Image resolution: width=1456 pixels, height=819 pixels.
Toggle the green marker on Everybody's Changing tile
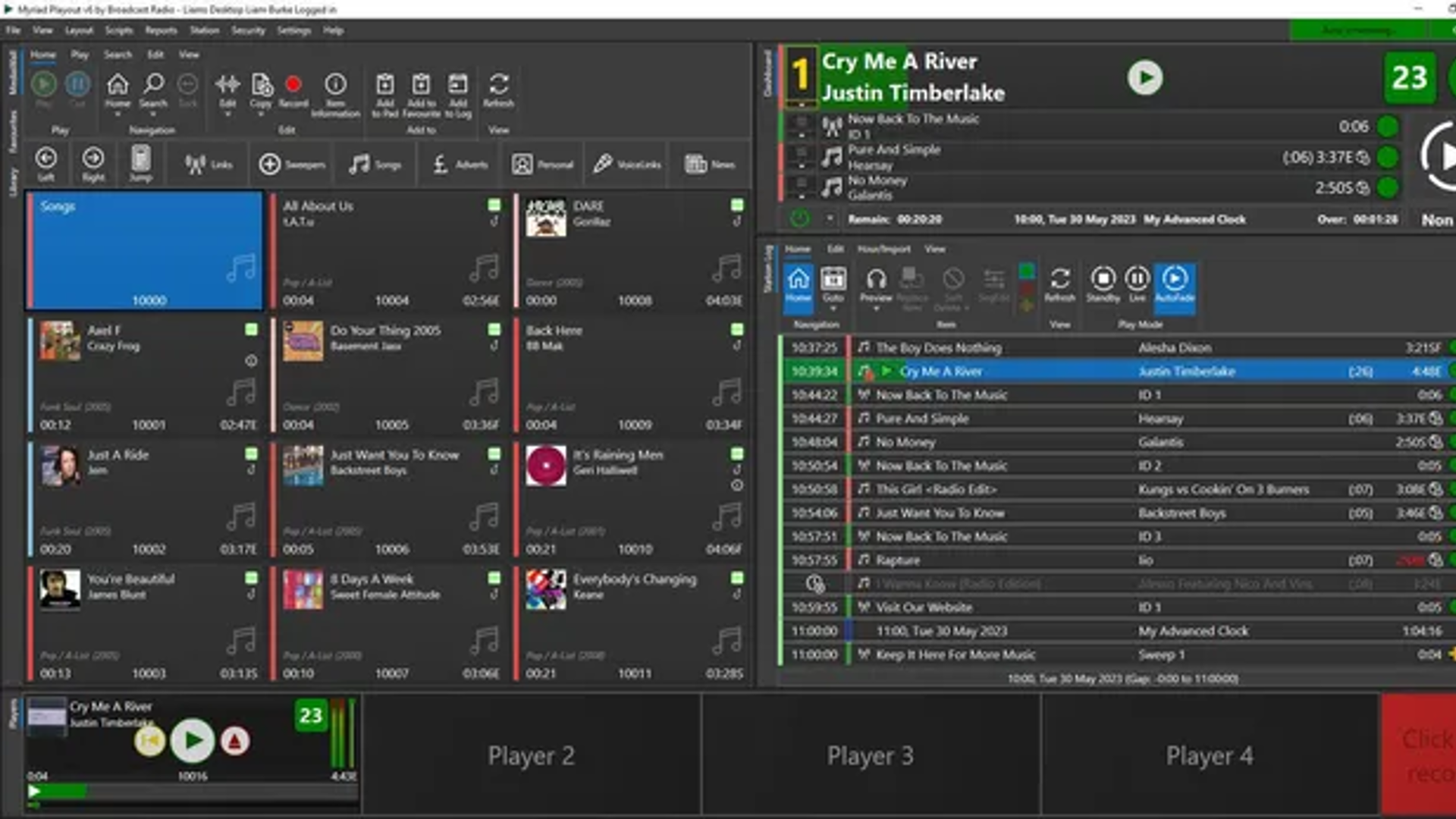click(737, 578)
